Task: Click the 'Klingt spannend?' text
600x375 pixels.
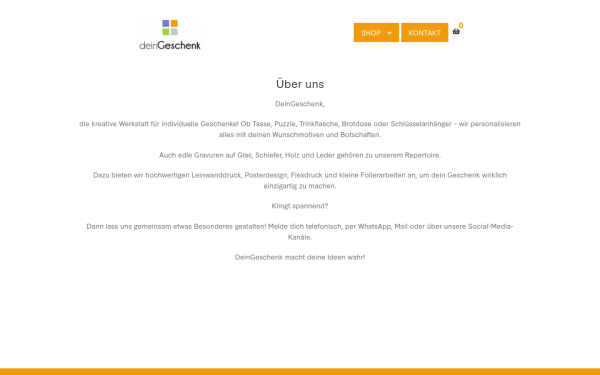Action: [300, 206]
